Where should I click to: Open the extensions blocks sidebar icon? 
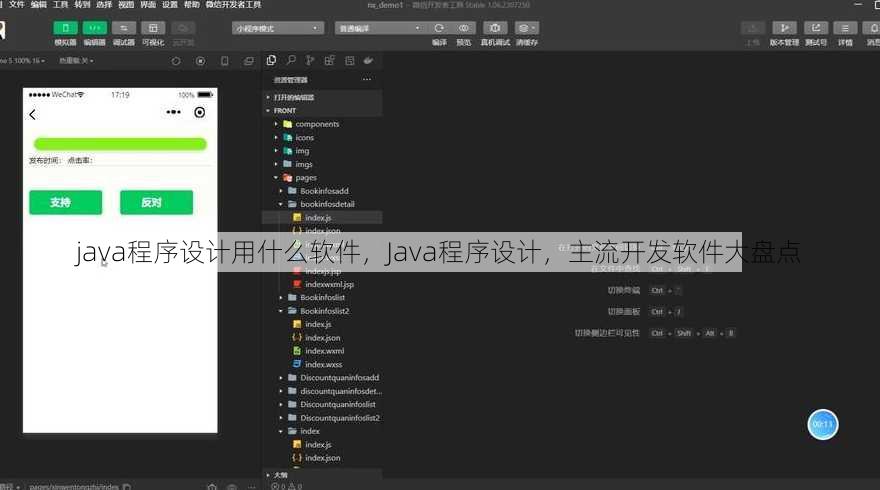coord(329,61)
